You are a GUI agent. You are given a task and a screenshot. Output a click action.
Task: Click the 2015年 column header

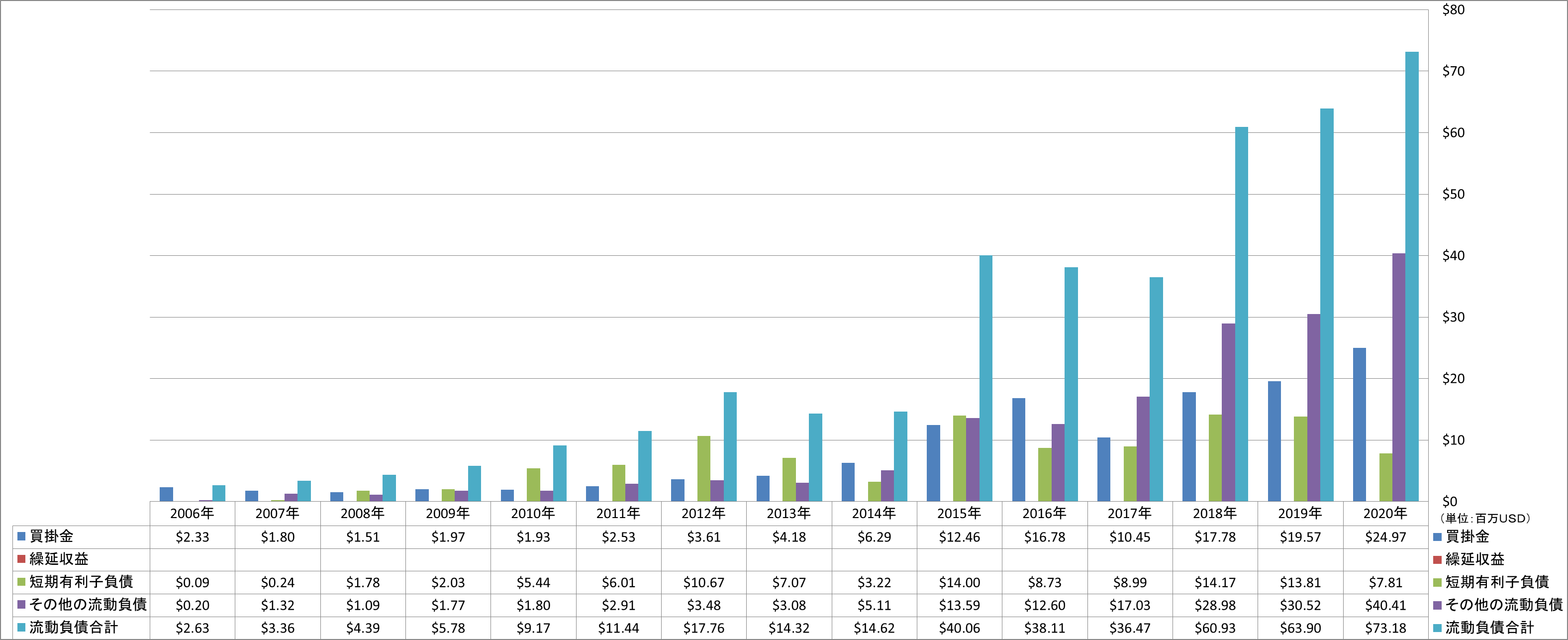point(959,513)
